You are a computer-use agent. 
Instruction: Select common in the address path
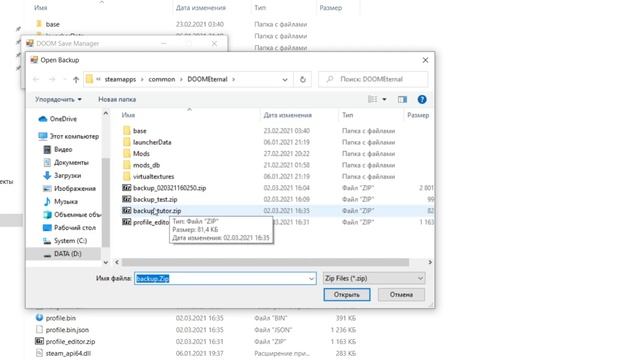tap(162, 79)
